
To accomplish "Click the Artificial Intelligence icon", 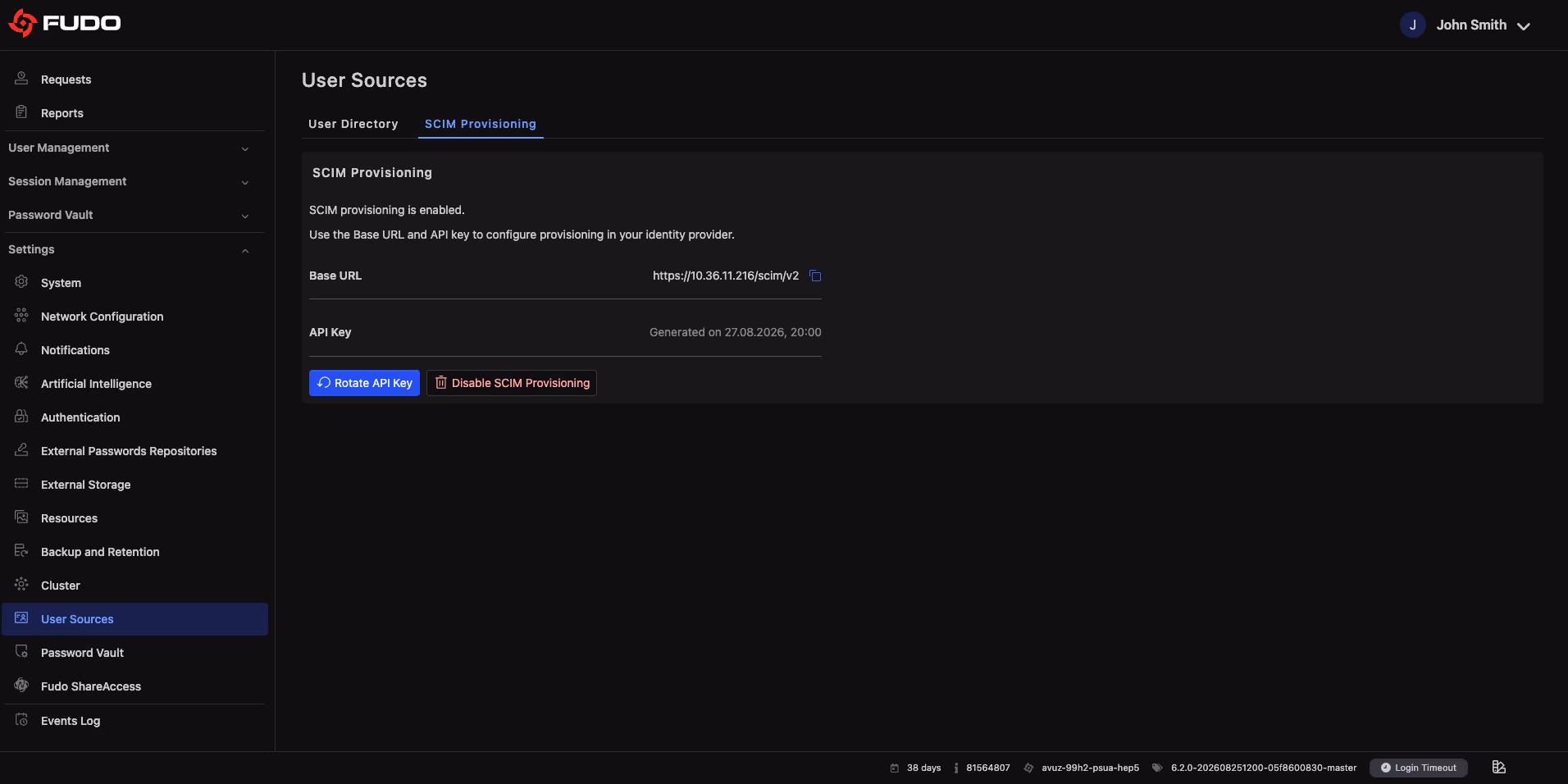I will tap(21, 383).
